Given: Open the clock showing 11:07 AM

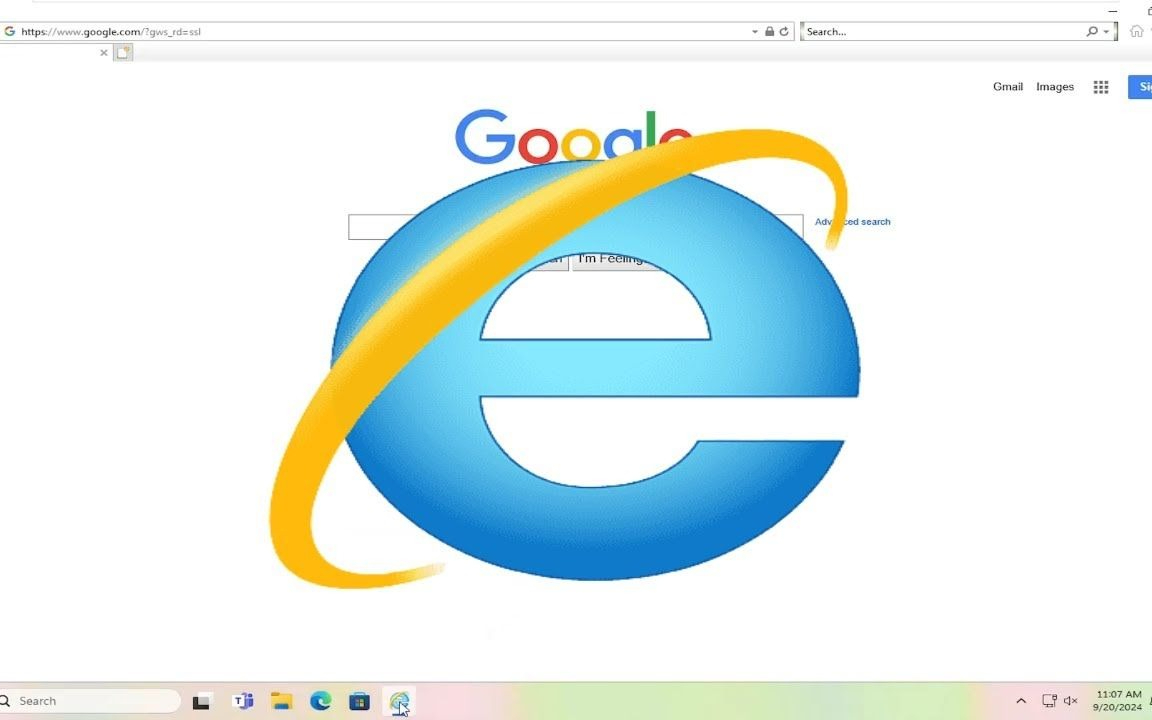Looking at the screenshot, I should 1118,701.
